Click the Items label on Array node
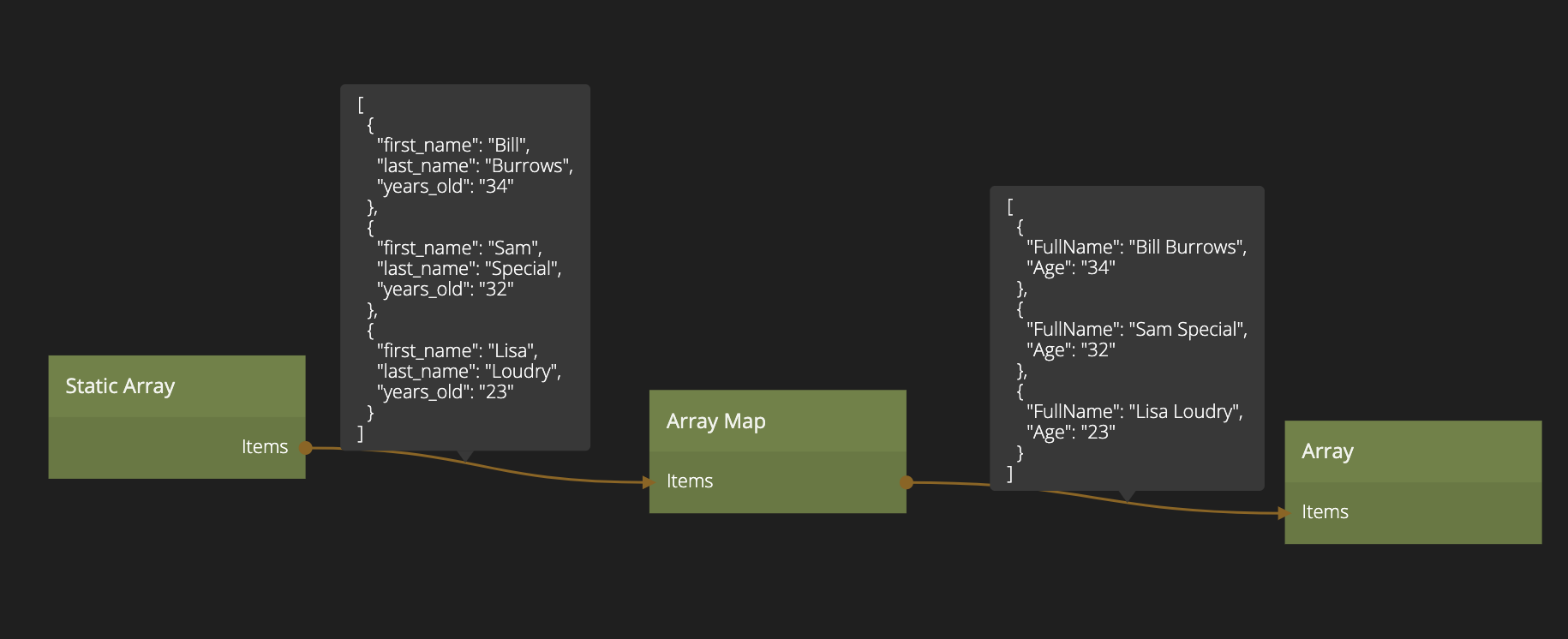This screenshot has width=1568, height=639. click(1325, 512)
